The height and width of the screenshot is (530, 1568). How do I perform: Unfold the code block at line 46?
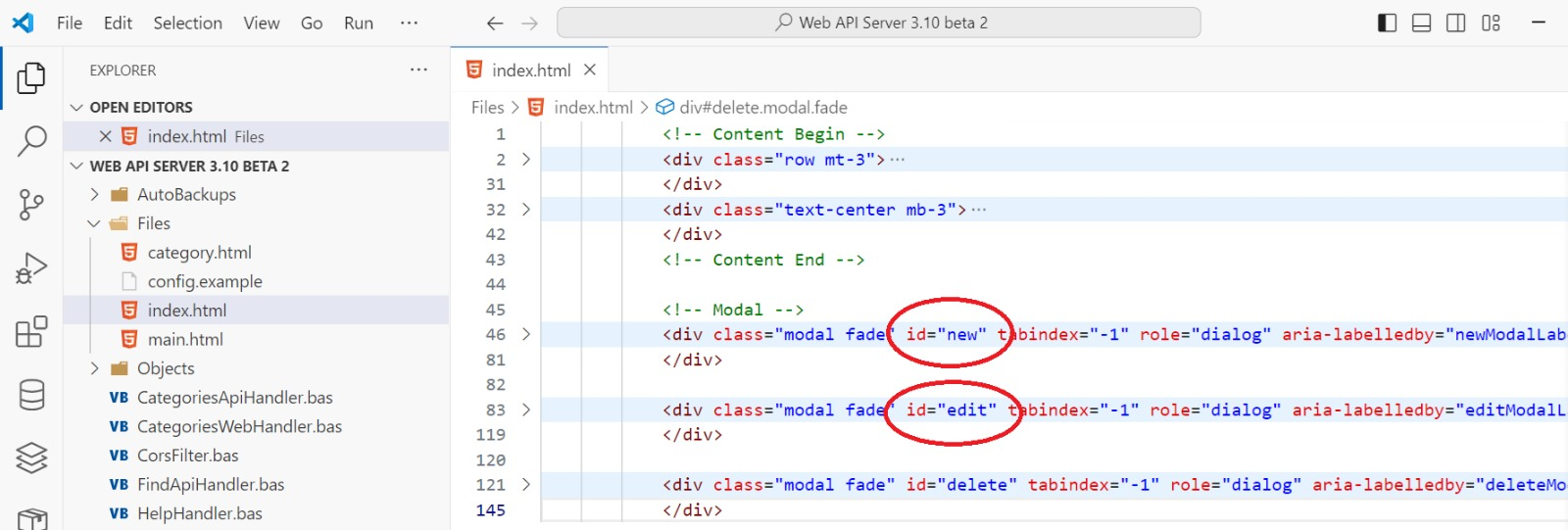click(x=526, y=334)
